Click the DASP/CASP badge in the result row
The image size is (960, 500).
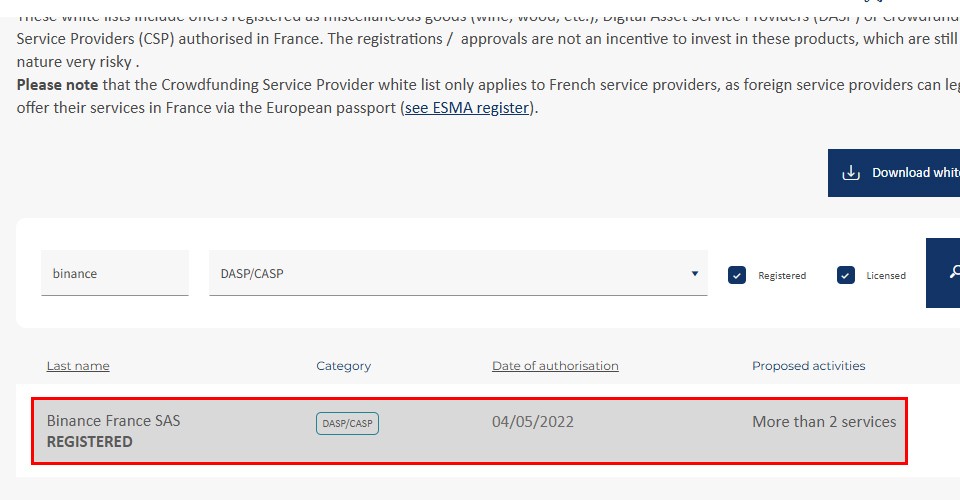(347, 424)
